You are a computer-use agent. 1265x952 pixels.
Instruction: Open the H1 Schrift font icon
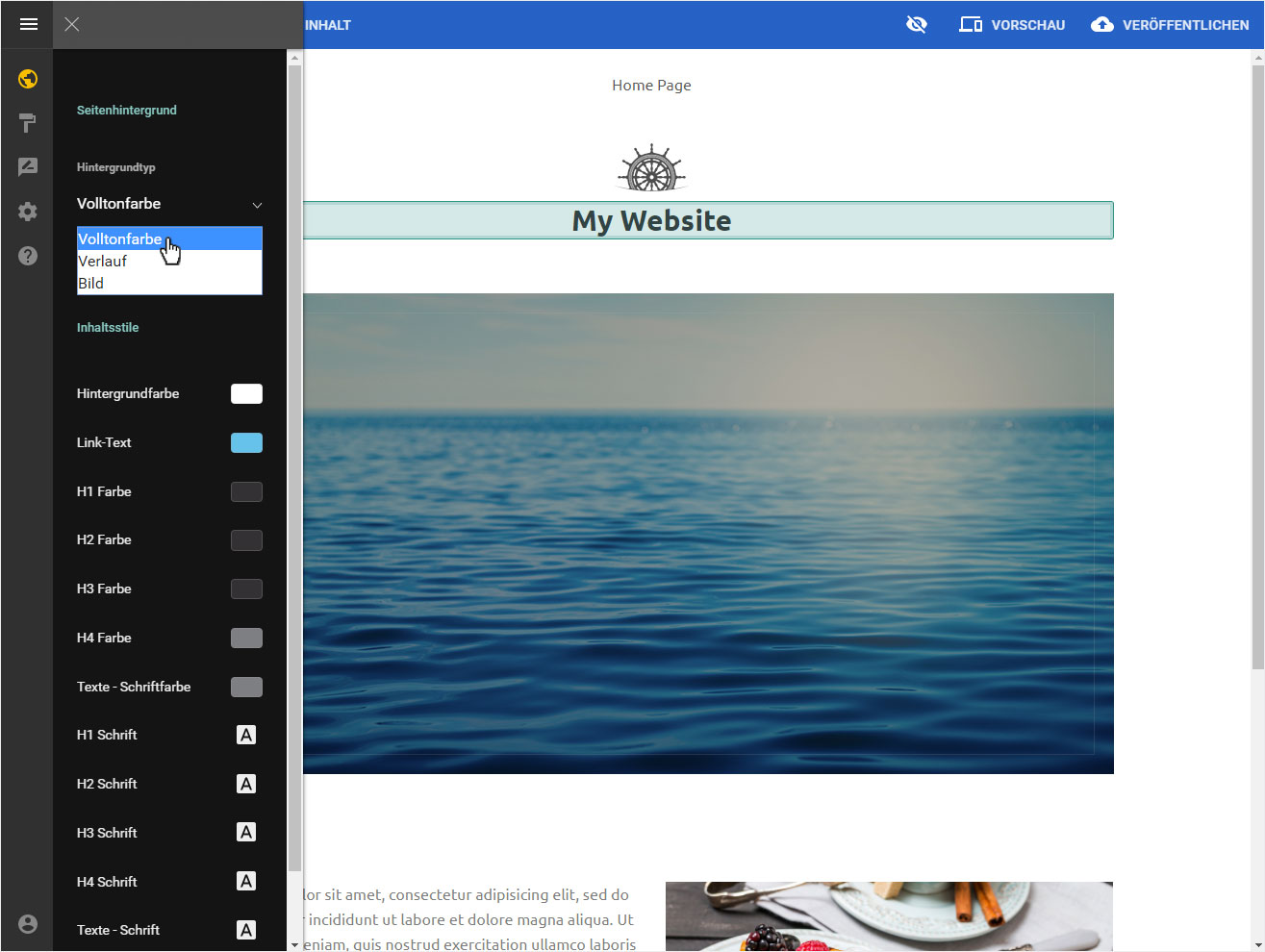(246, 735)
